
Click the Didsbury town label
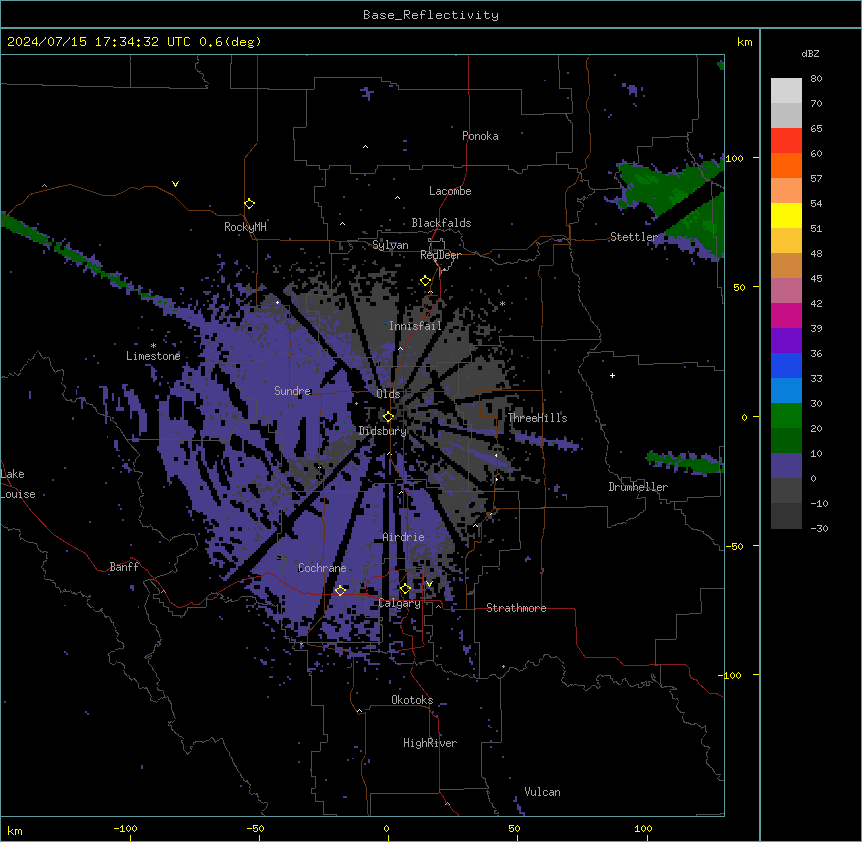coord(383,431)
